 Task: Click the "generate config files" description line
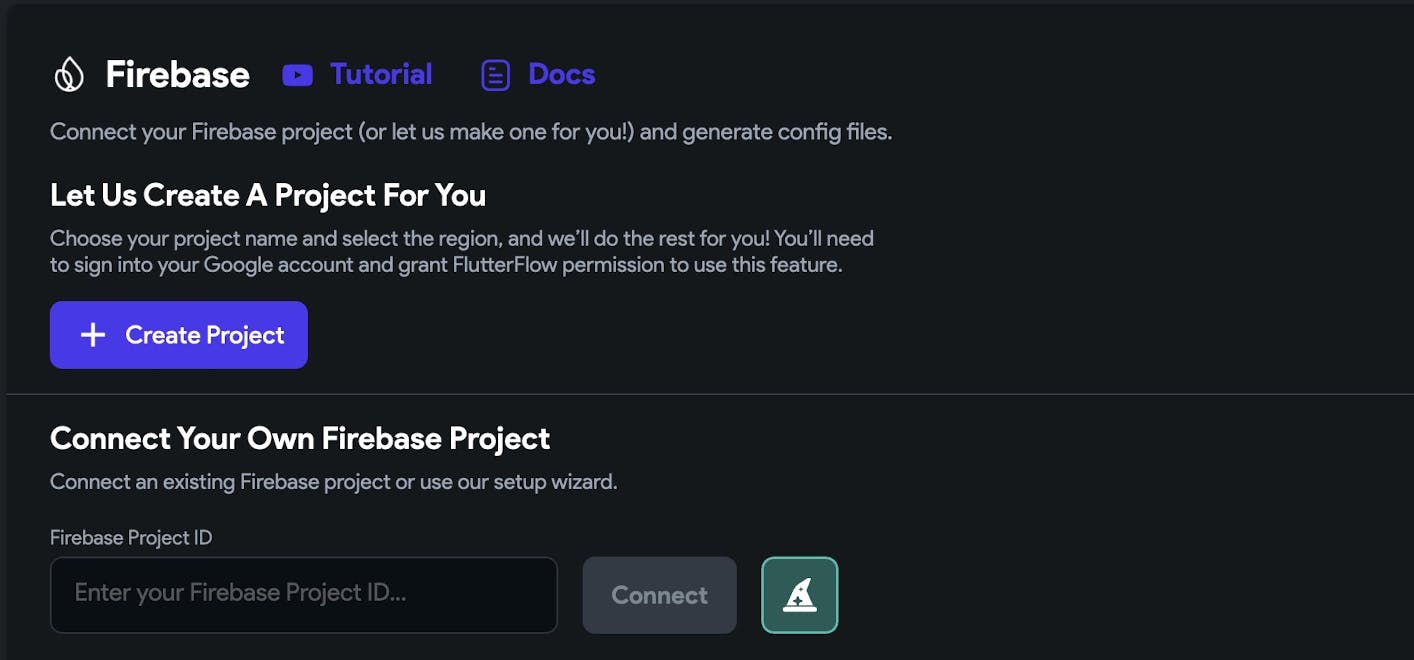(x=470, y=132)
